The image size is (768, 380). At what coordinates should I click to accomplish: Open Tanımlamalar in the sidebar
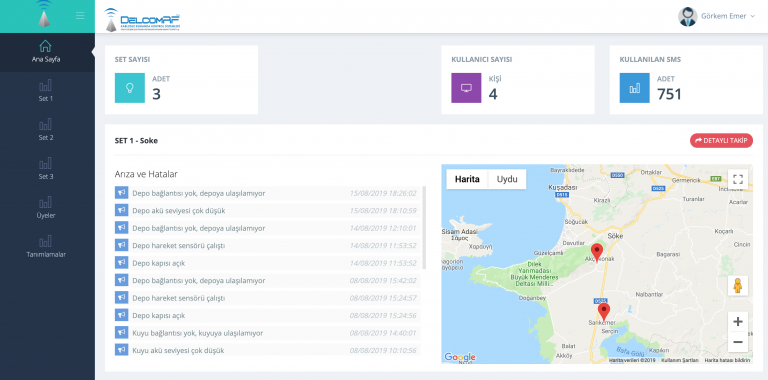(46, 247)
